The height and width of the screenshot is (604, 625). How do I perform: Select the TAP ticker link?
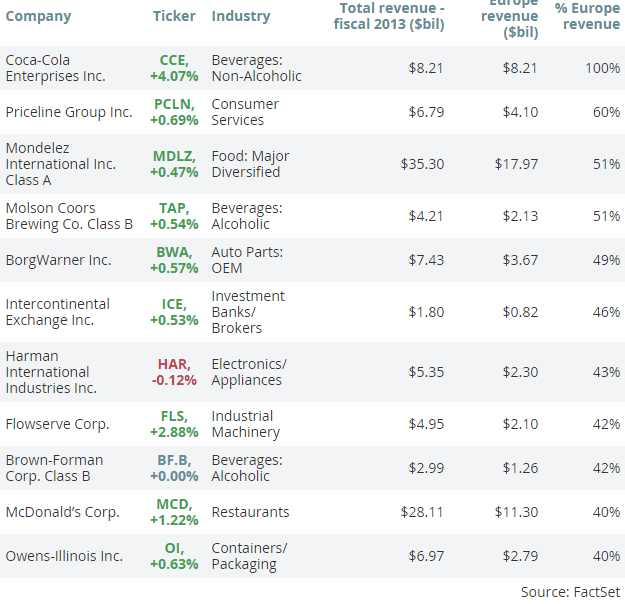coord(175,208)
